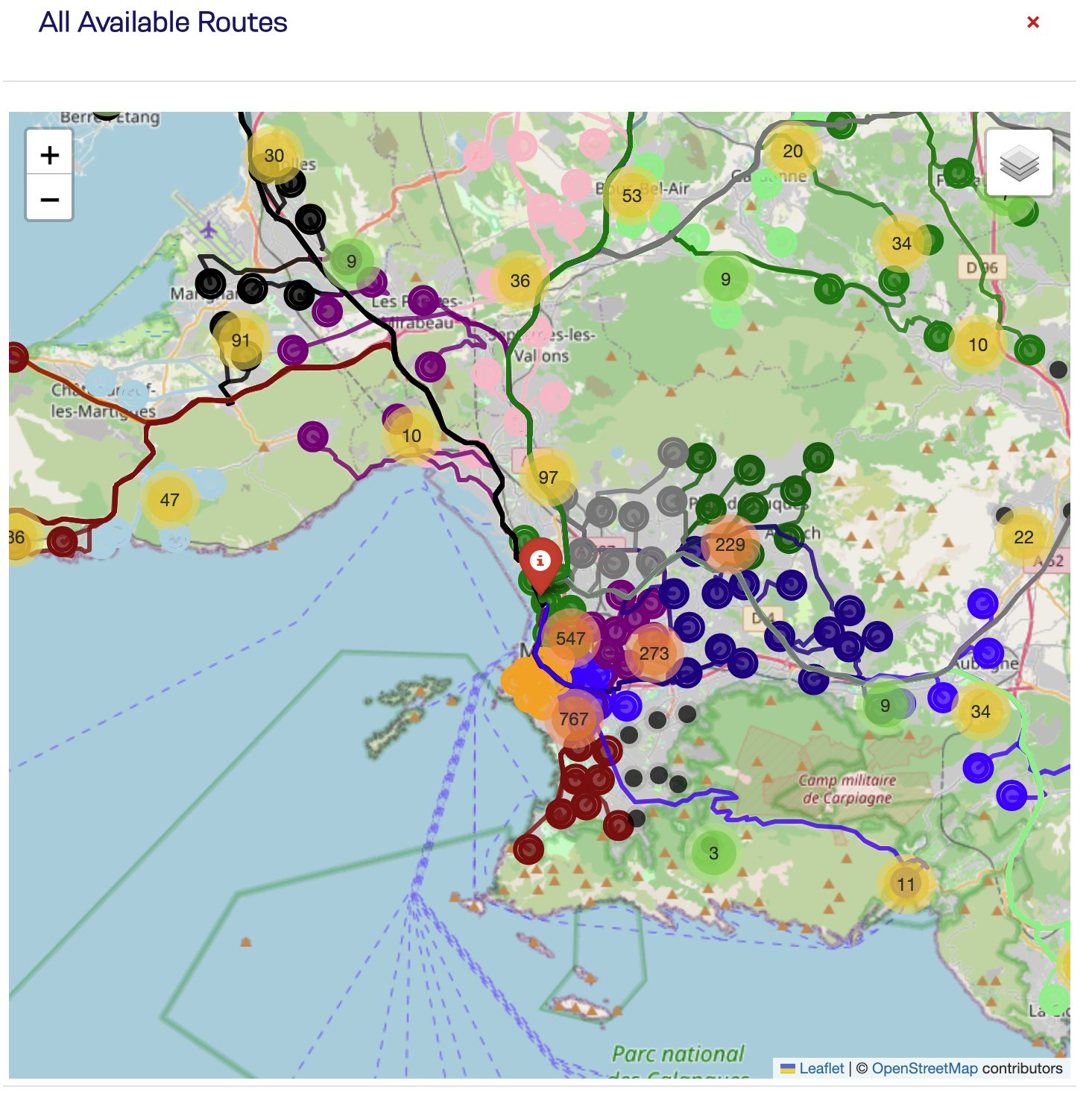The height and width of the screenshot is (1101, 1092).
Task: Expand the 273 stop cluster
Action: pos(654,653)
